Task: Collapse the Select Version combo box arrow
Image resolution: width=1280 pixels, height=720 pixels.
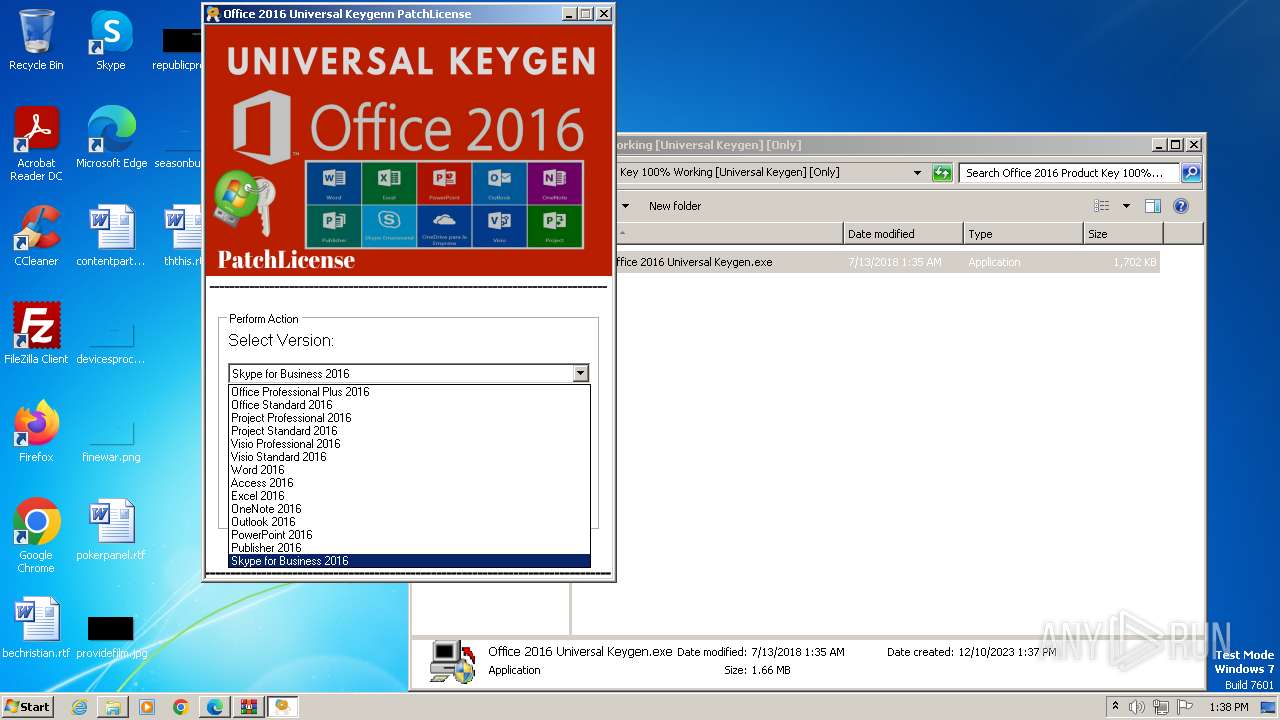Action: click(x=580, y=373)
